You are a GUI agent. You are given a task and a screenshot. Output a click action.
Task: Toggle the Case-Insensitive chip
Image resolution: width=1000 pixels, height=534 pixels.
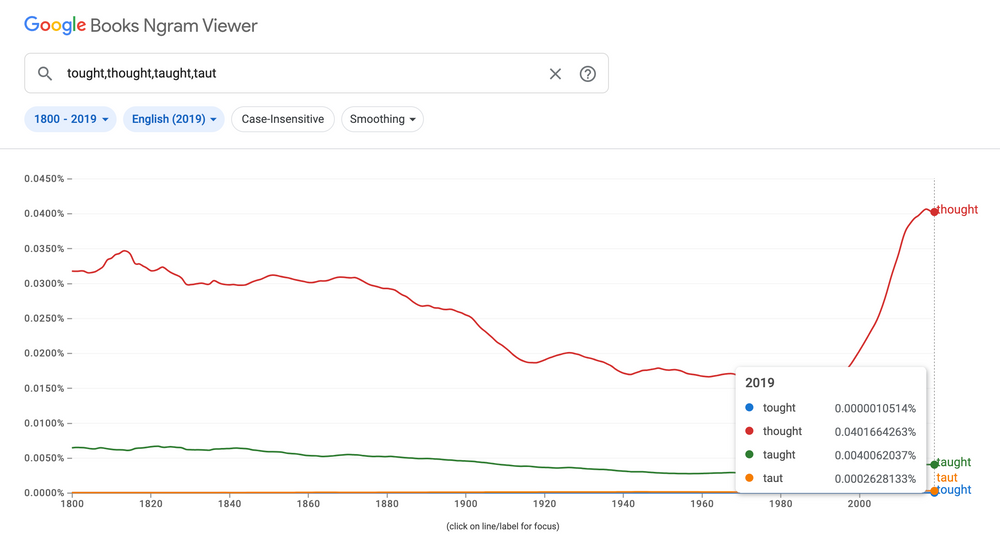283,119
